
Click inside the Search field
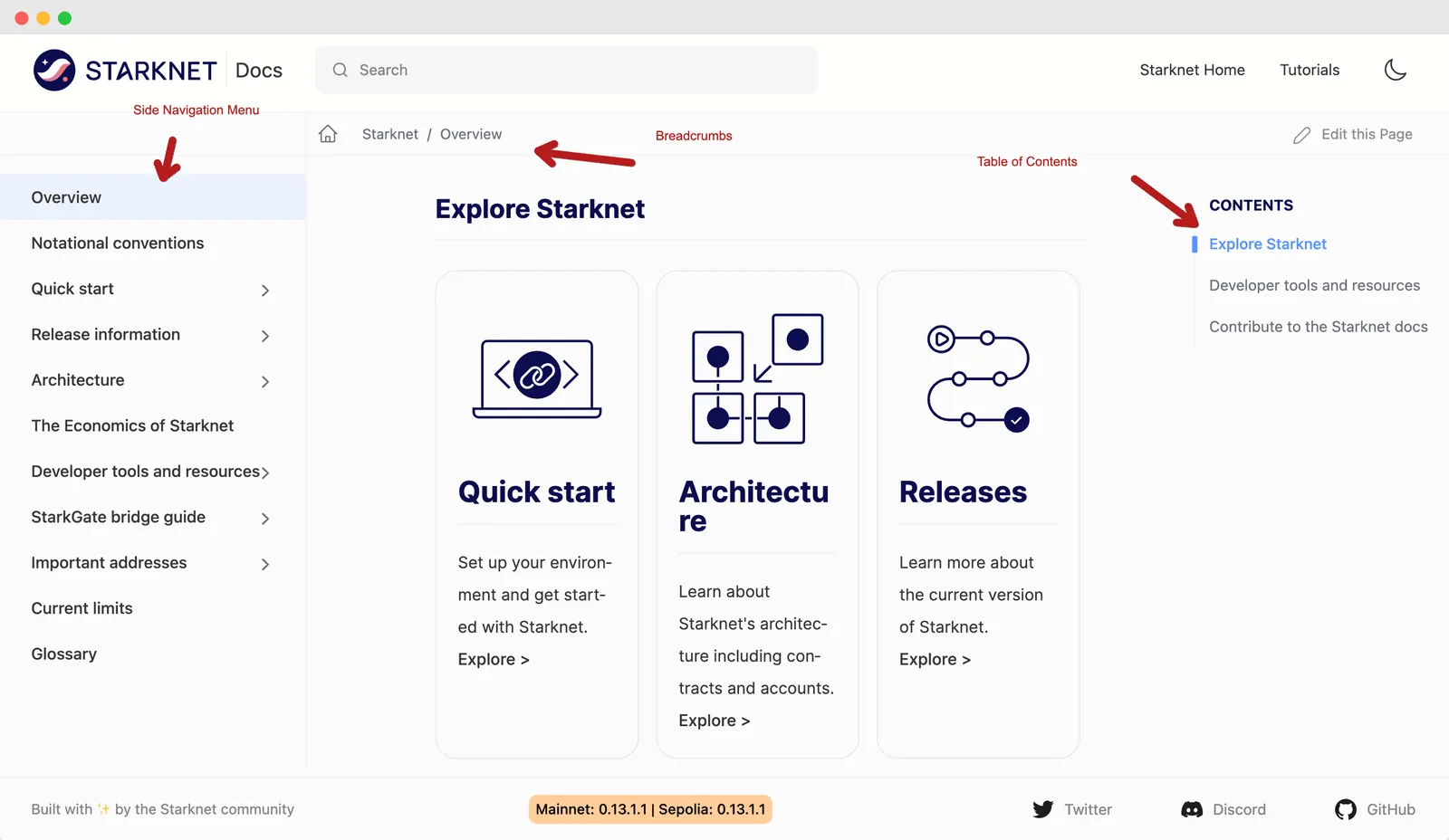coord(566,70)
